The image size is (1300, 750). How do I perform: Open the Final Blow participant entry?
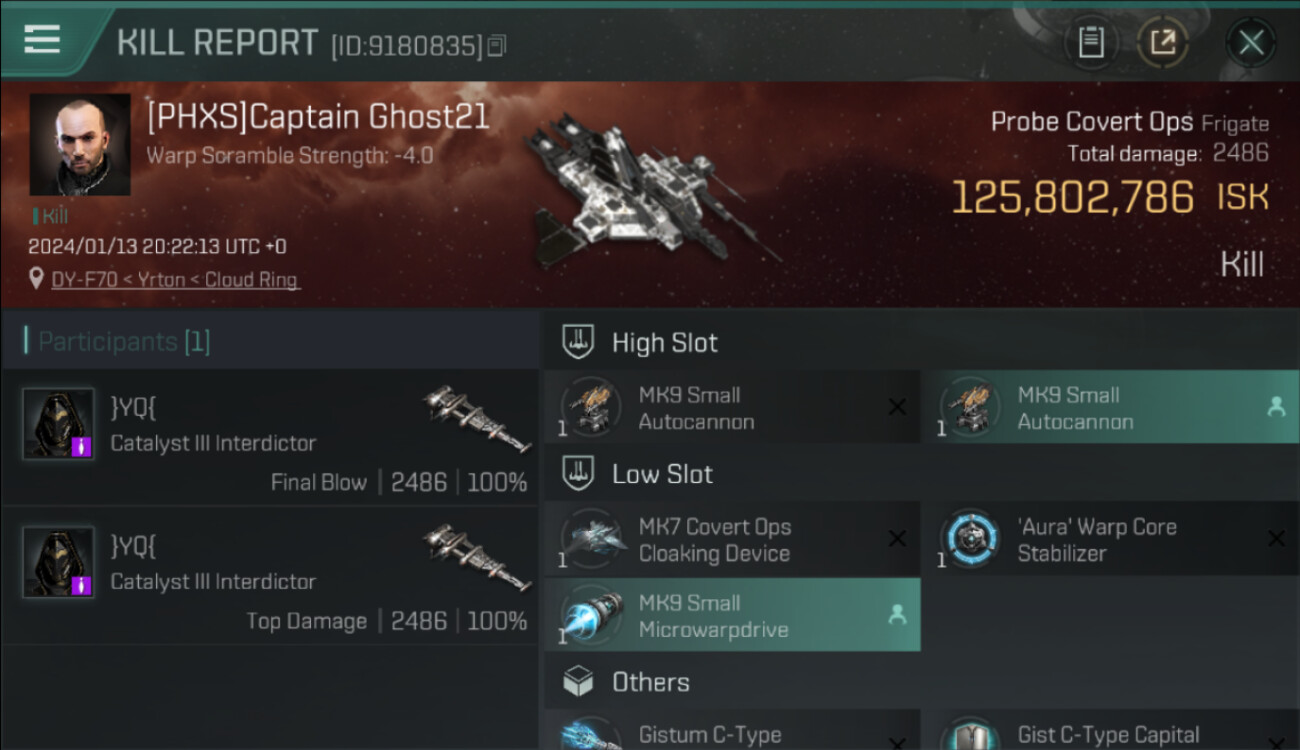pyautogui.click(x=270, y=438)
